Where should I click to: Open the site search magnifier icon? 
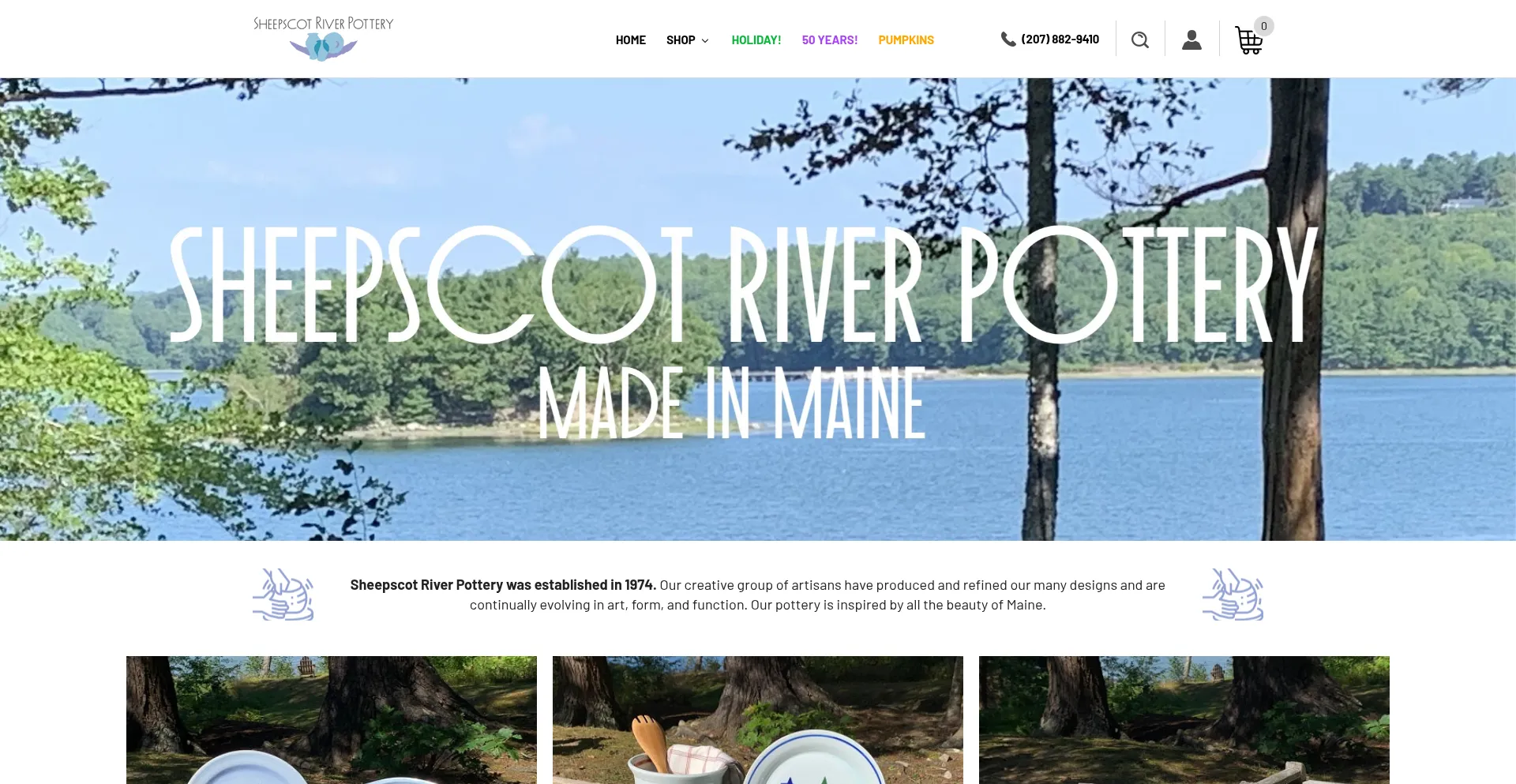[x=1139, y=39]
